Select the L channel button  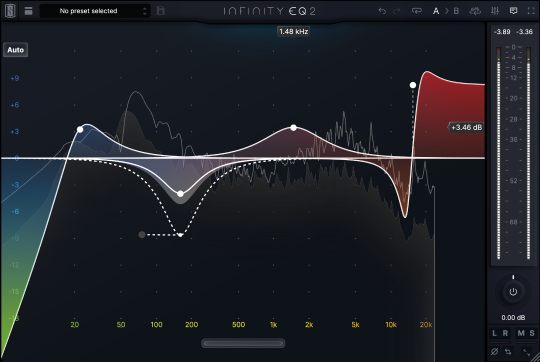pos(494,333)
